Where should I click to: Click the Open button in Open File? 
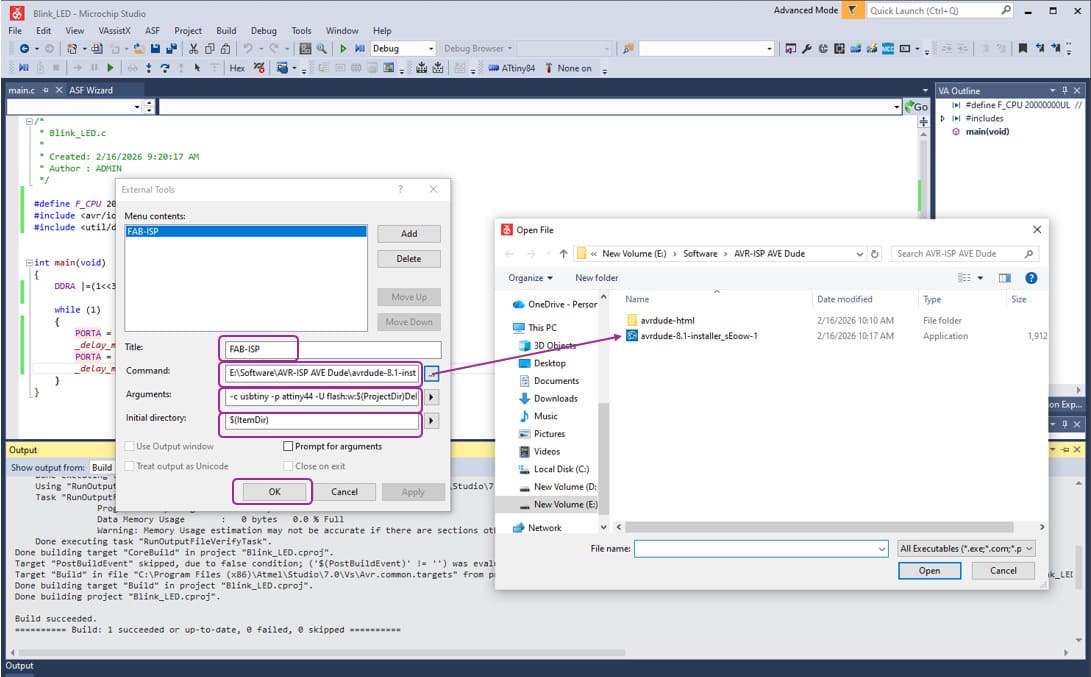[x=930, y=571]
